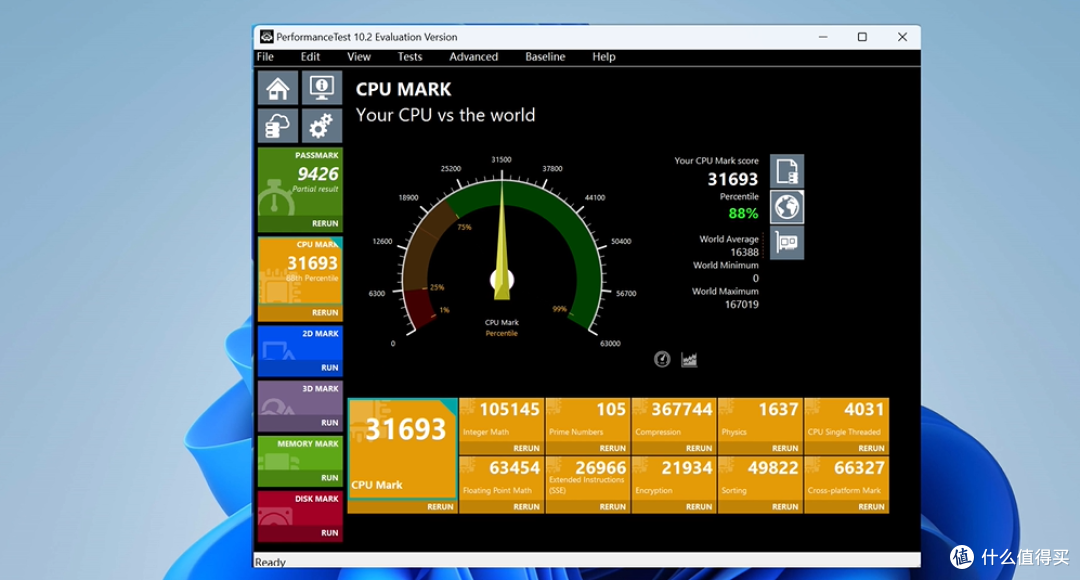The height and width of the screenshot is (580, 1080).
Task: Save the CPU result via document icon
Action: 787,172
